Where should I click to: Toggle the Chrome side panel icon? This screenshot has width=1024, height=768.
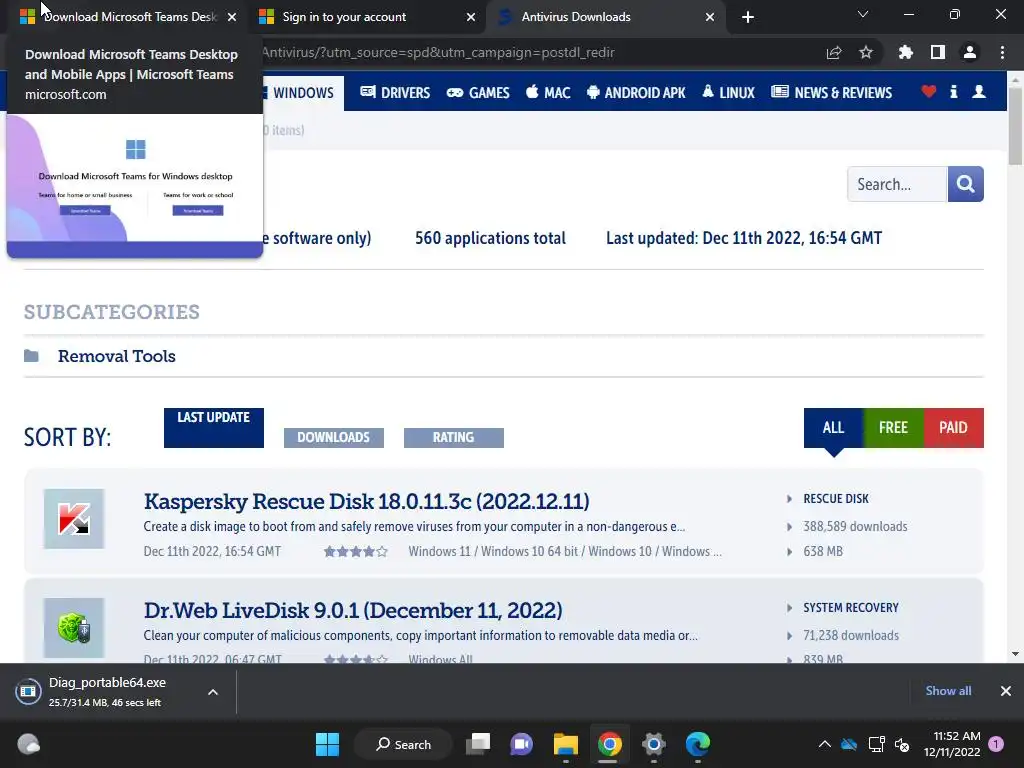pyautogui.click(x=938, y=53)
